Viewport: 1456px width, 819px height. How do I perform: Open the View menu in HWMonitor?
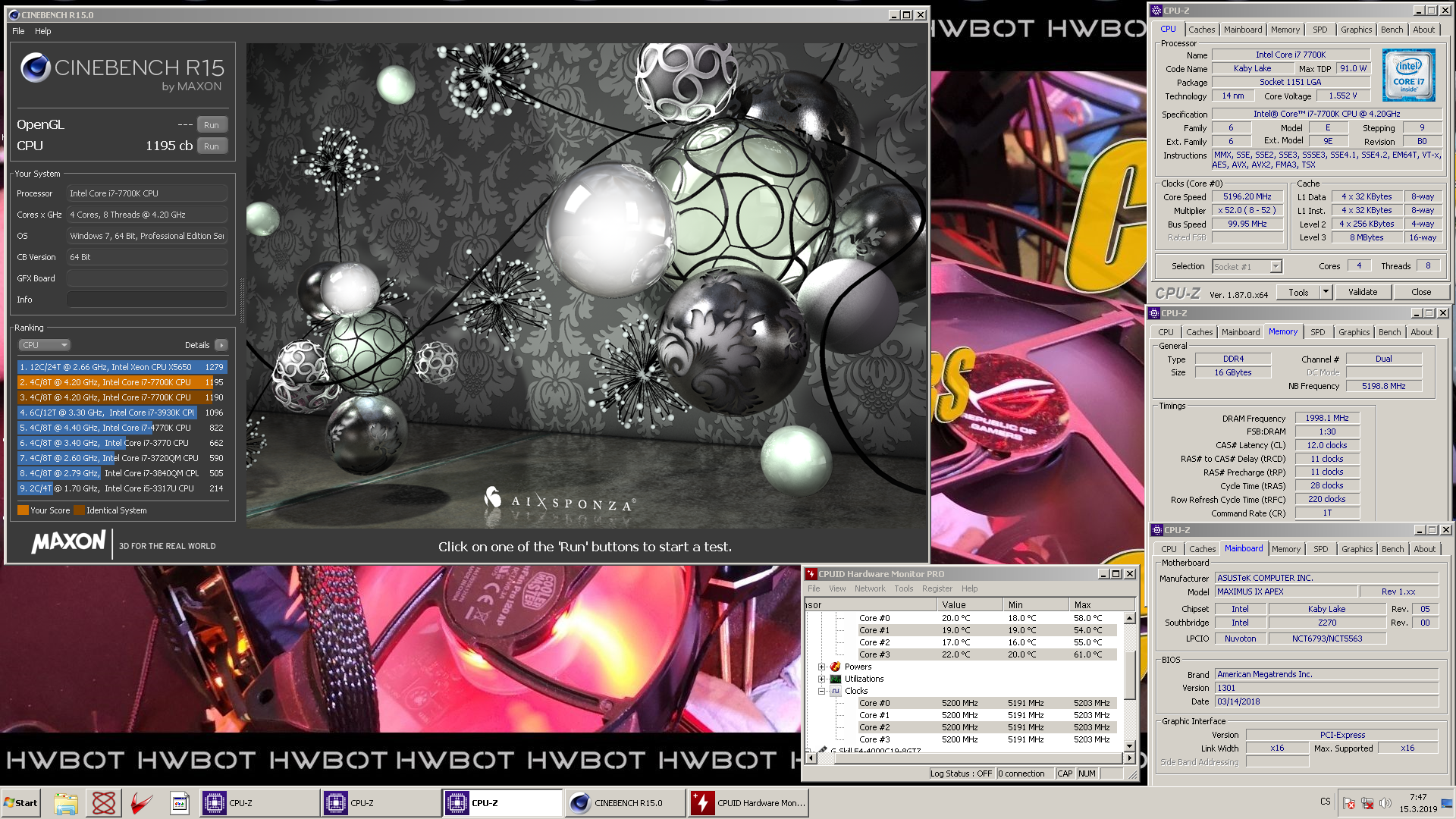pyautogui.click(x=837, y=588)
